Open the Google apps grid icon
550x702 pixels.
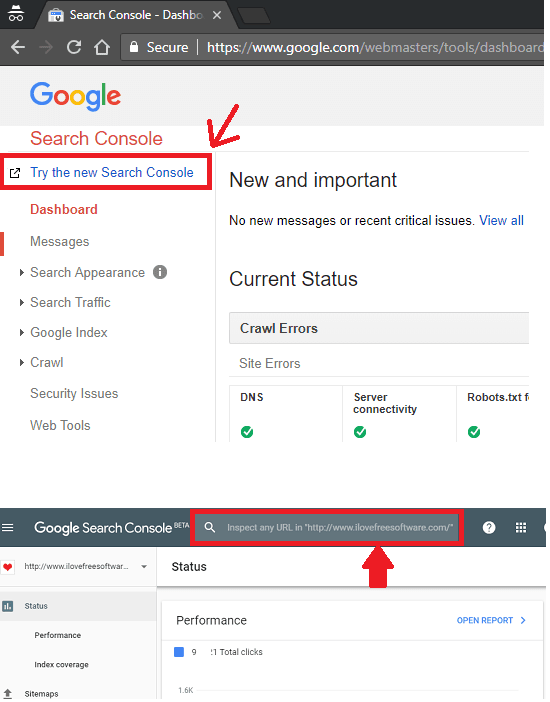[x=521, y=527]
